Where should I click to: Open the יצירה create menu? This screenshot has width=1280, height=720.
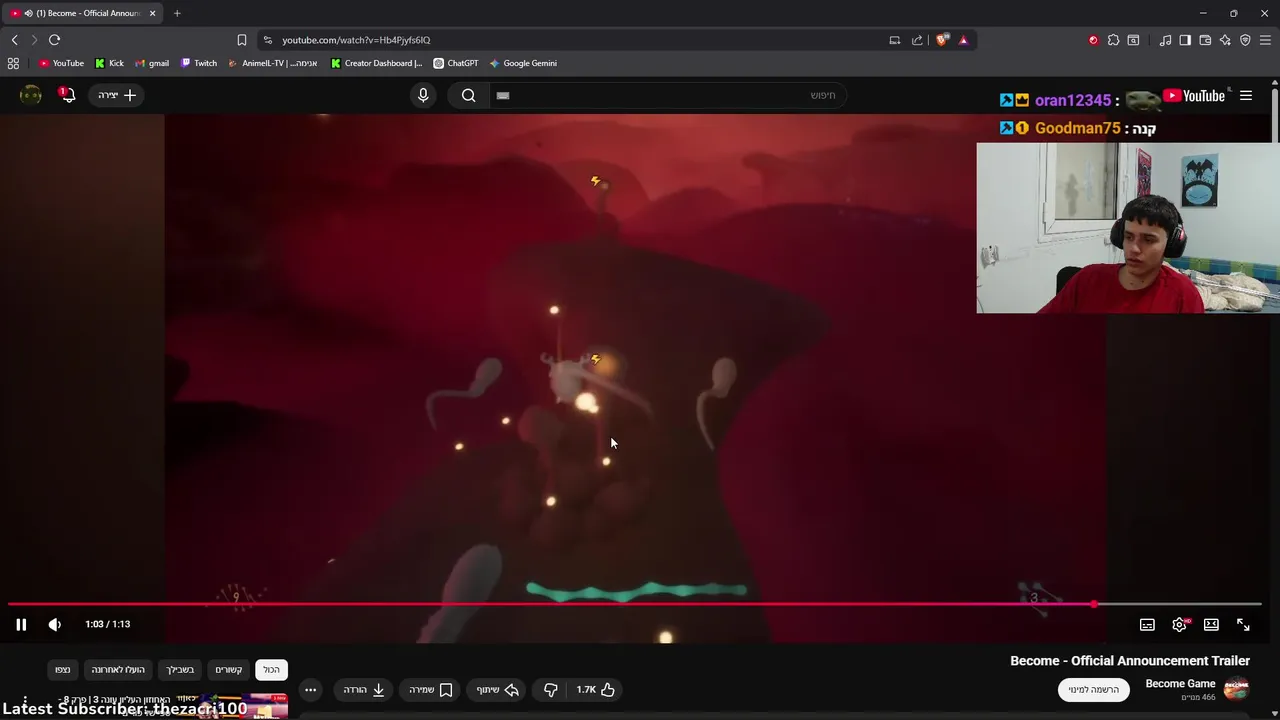click(x=117, y=95)
